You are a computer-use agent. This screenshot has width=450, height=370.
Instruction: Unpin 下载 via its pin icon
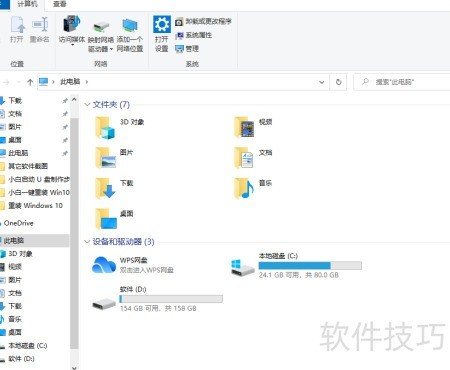pyautogui.click(x=65, y=100)
